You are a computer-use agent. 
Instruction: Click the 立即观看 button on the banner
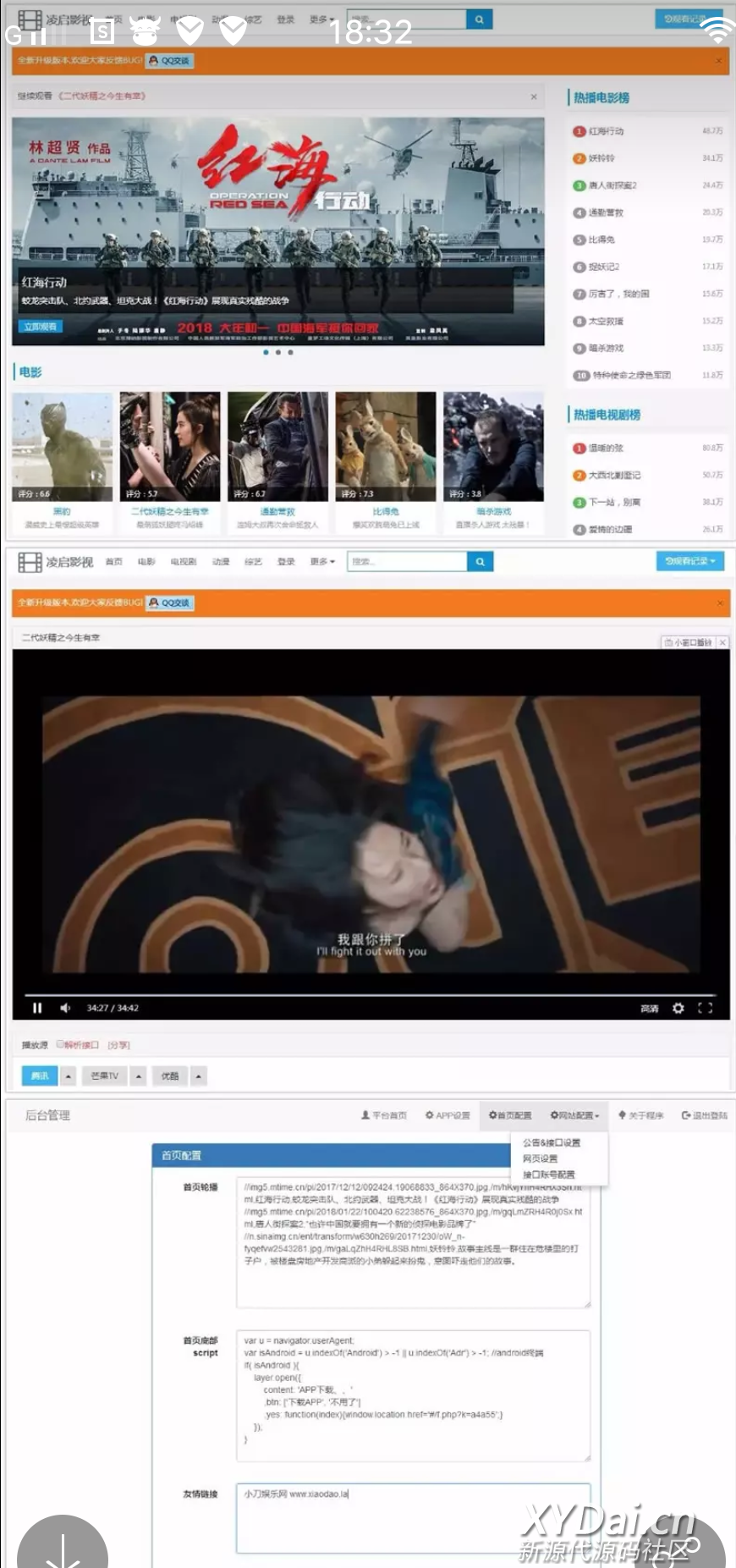40,326
